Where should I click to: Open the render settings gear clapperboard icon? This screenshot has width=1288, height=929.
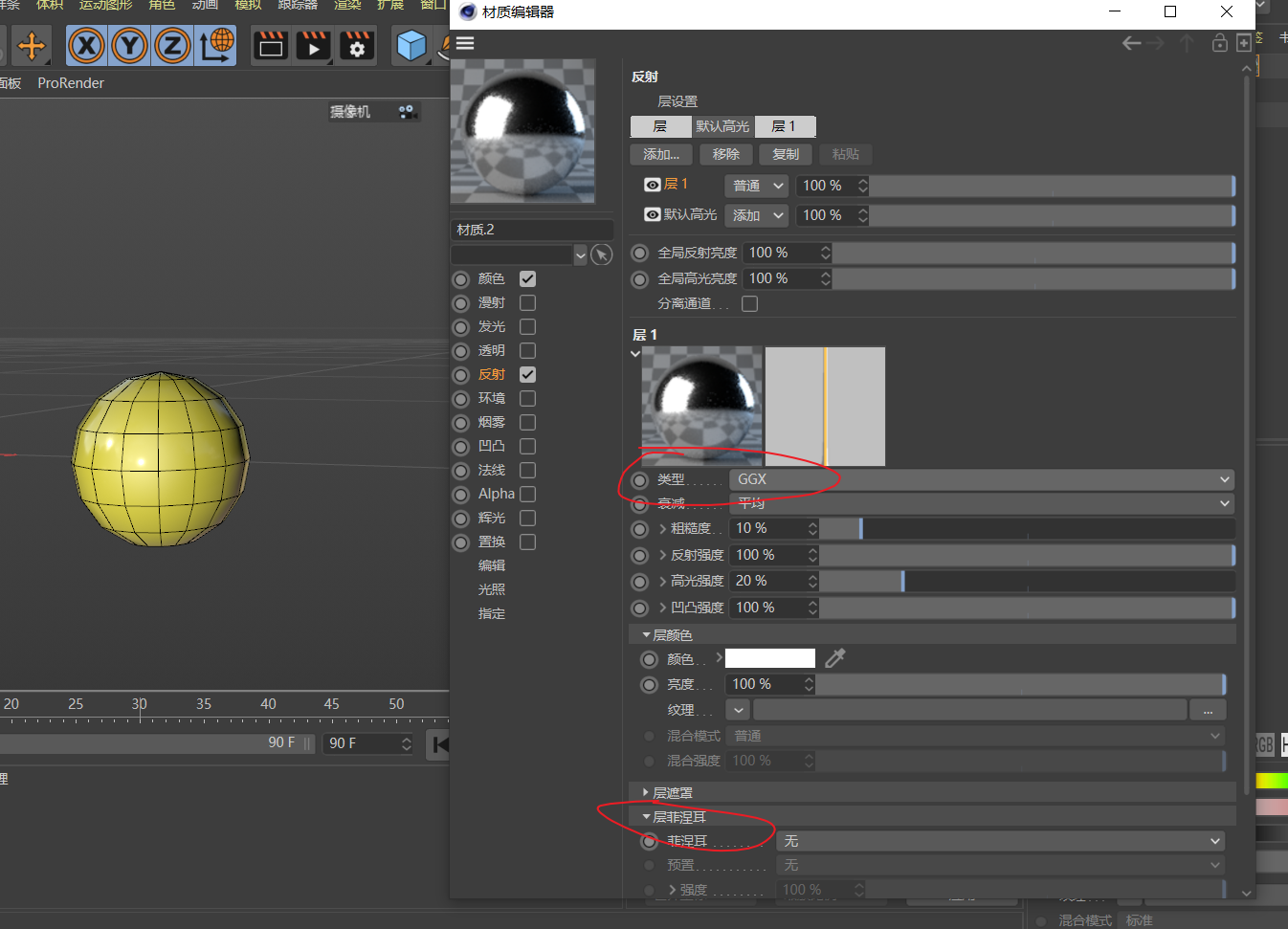click(x=357, y=46)
